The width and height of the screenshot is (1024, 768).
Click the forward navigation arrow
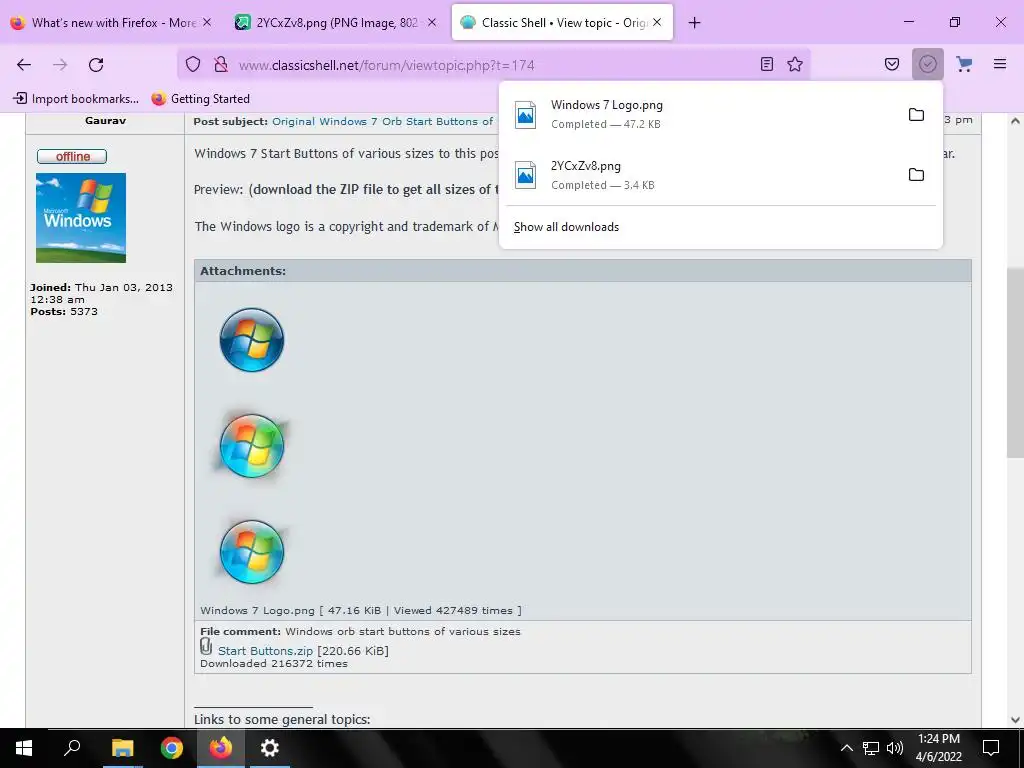coord(60,65)
